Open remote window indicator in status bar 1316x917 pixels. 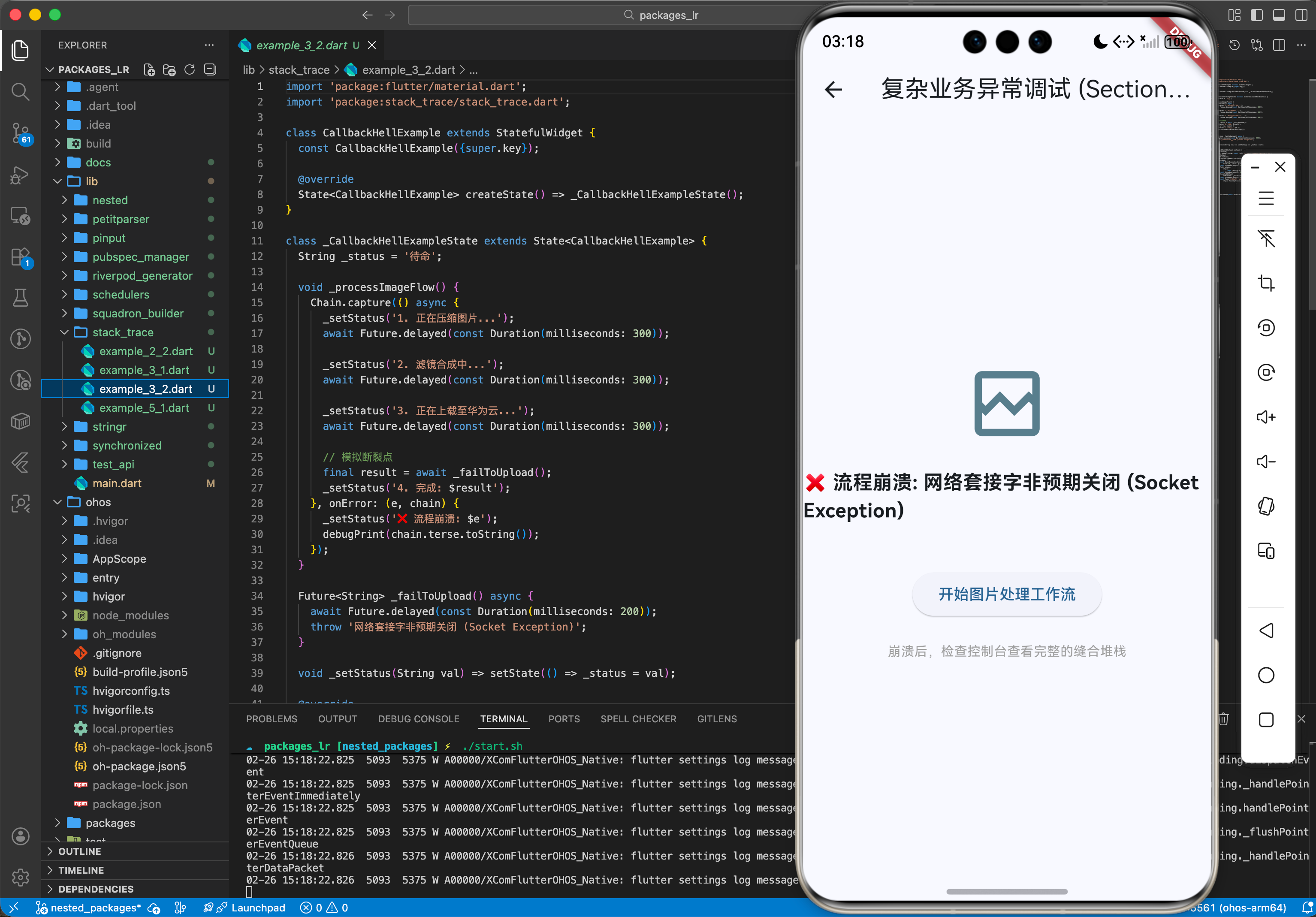(x=13, y=908)
